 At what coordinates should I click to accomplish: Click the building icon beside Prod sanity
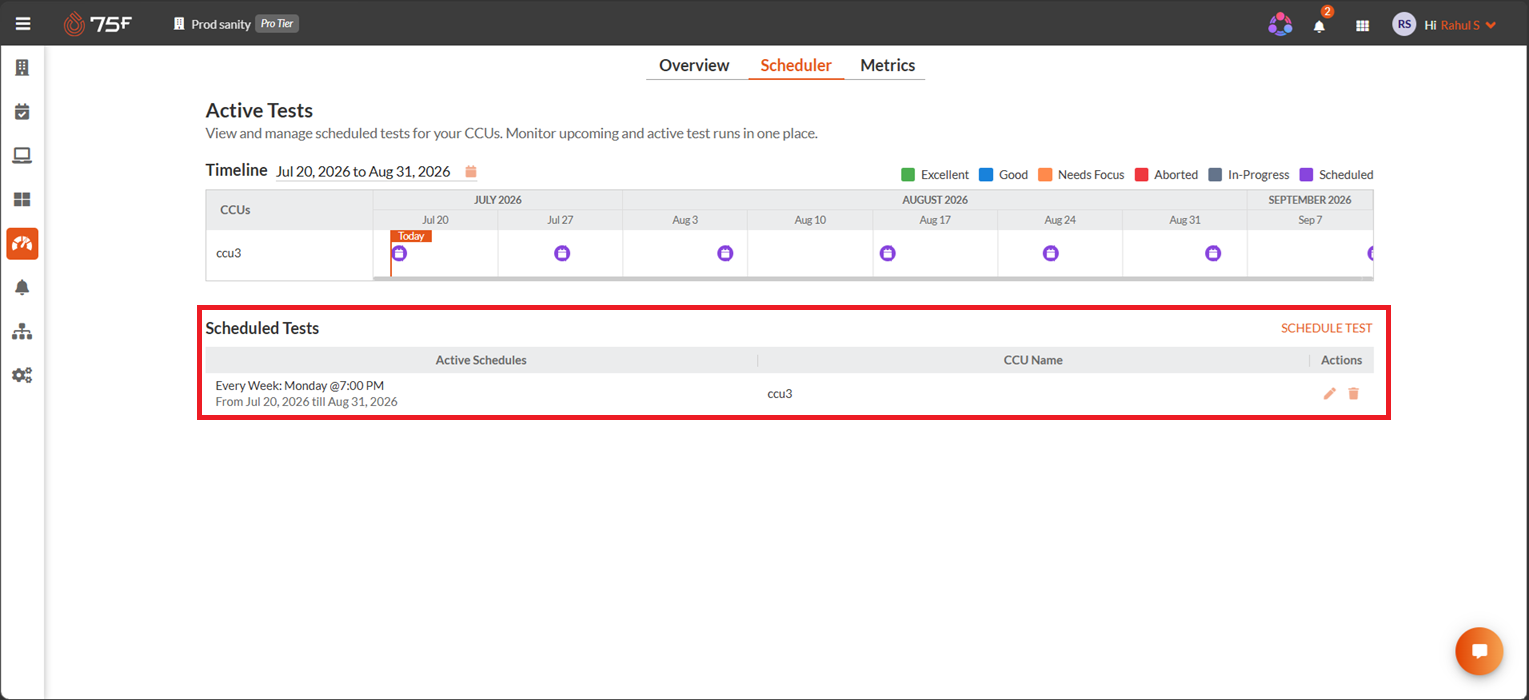click(x=179, y=24)
